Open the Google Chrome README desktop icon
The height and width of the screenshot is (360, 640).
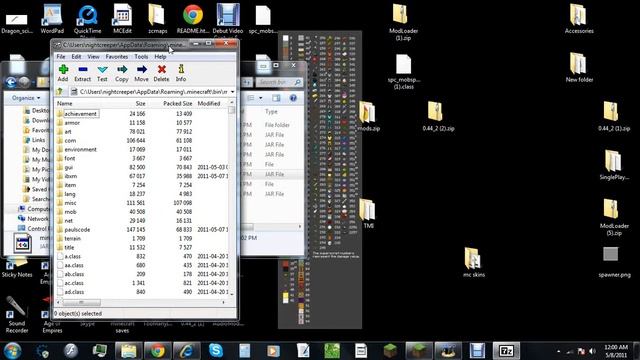pyautogui.click(x=193, y=19)
